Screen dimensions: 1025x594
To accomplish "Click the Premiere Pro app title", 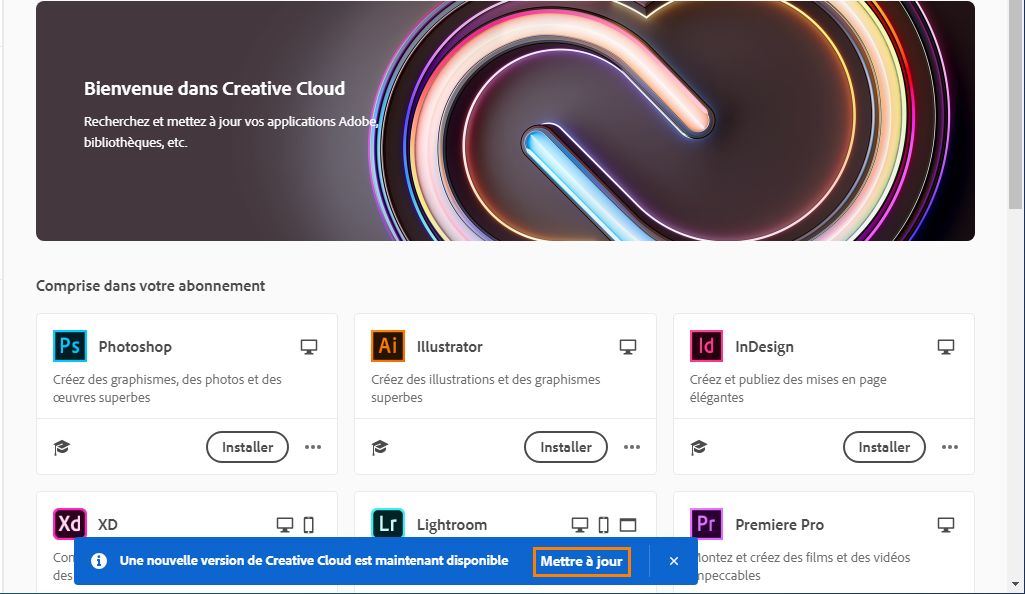I will click(779, 525).
